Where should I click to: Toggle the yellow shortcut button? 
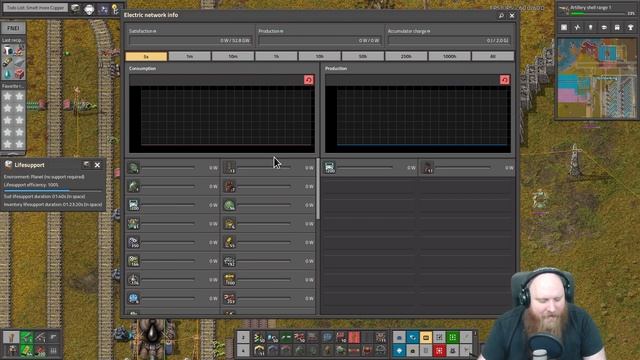(x=426, y=337)
